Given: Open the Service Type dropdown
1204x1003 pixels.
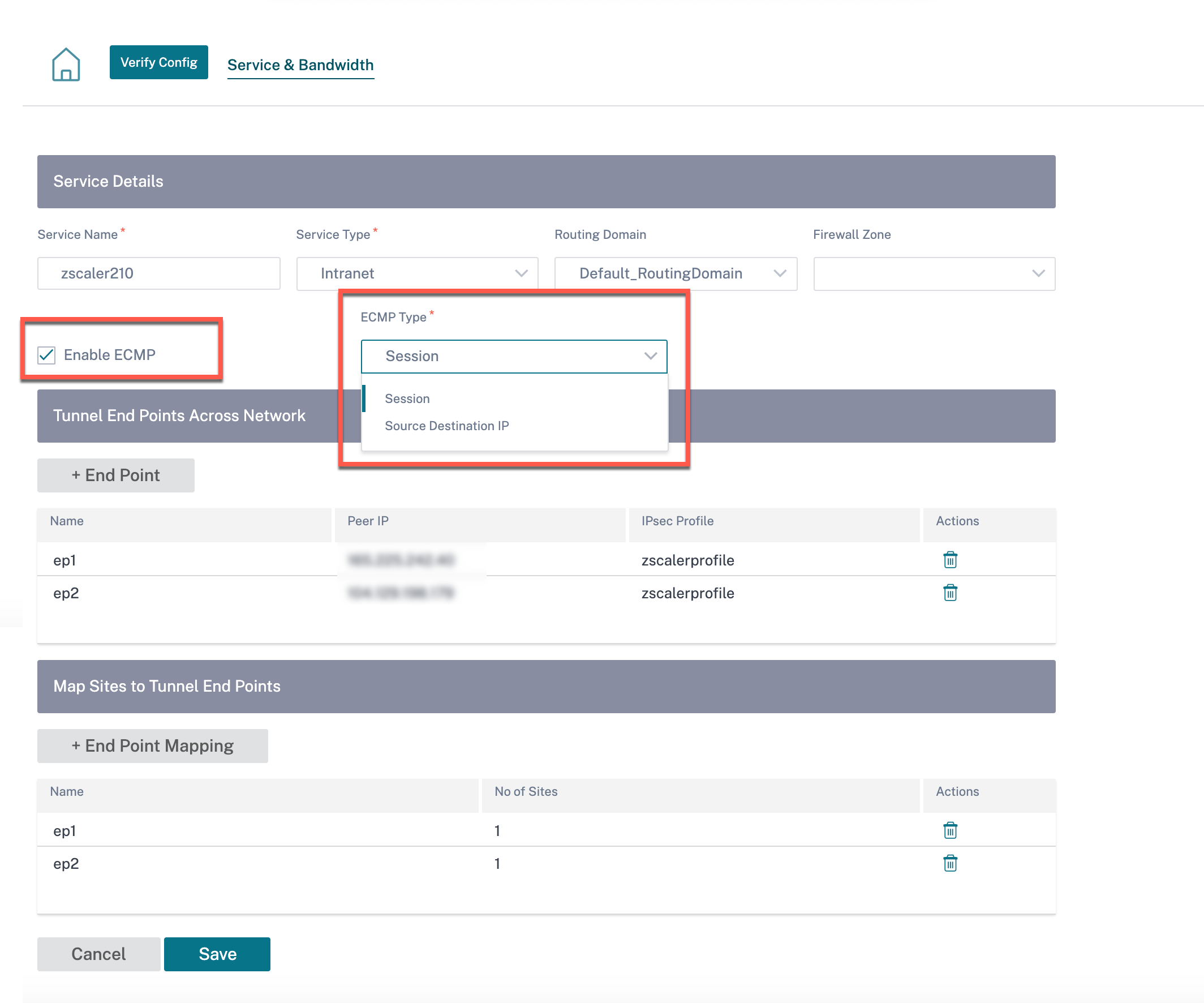Looking at the screenshot, I should coord(417,273).
